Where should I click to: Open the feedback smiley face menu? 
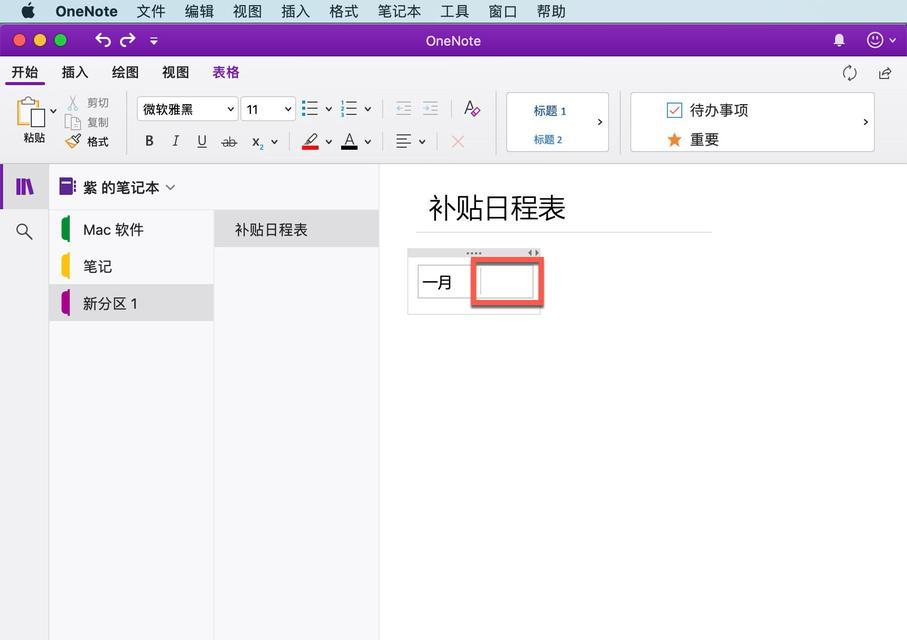point(880,40)
